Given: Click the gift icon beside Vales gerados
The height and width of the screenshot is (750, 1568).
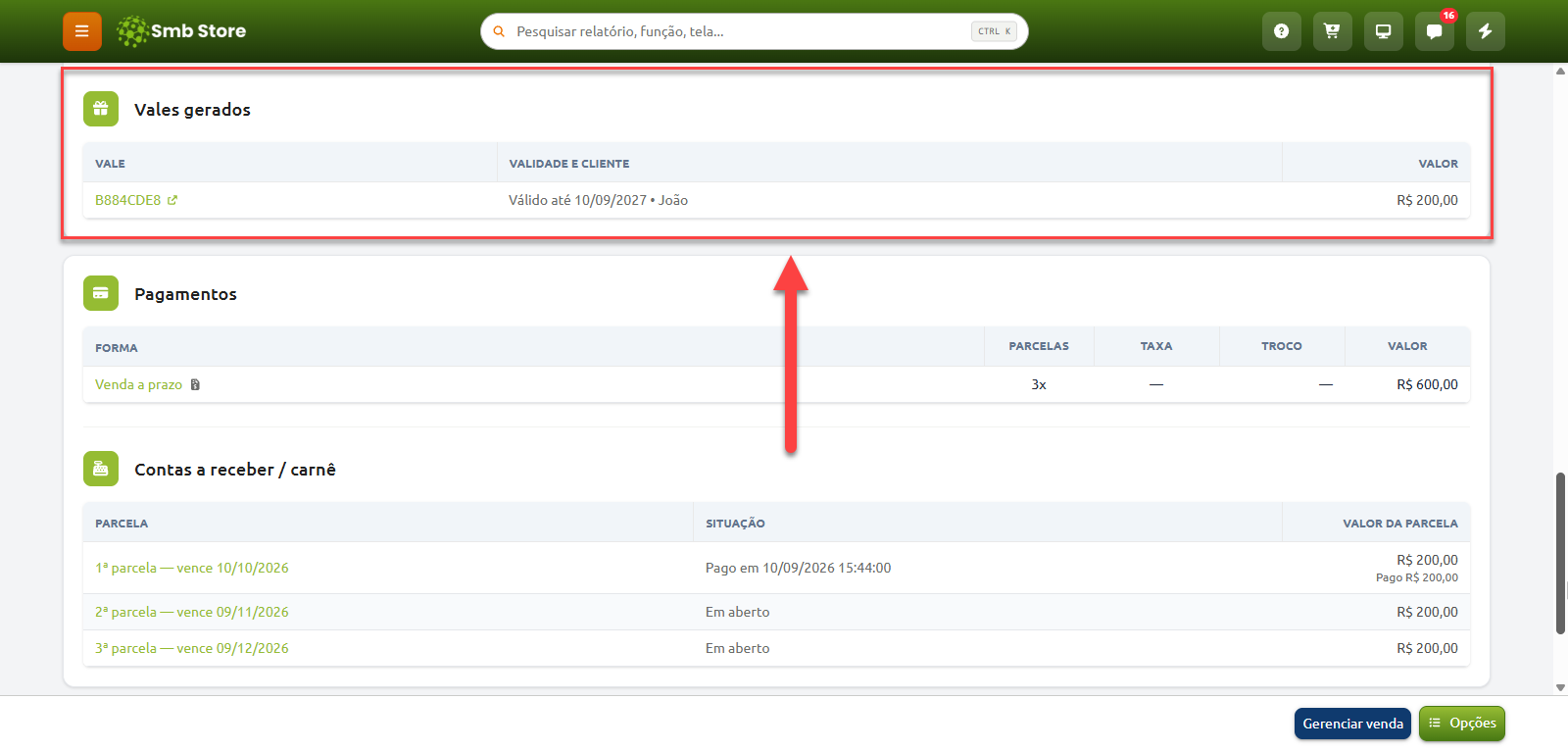Looking at the screenshot, I should click(x=101, y=109).
